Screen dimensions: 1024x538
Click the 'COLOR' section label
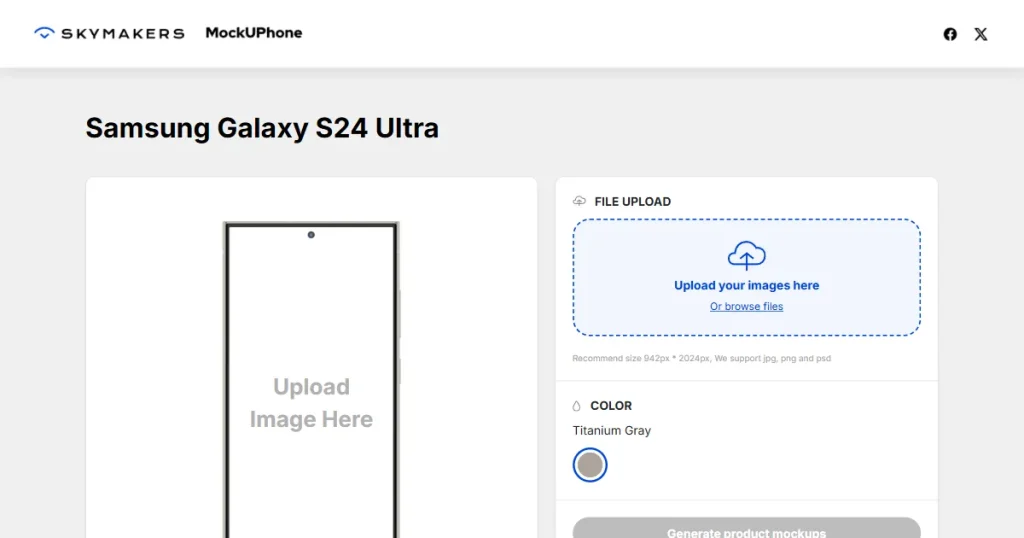(x=611, y=405)
